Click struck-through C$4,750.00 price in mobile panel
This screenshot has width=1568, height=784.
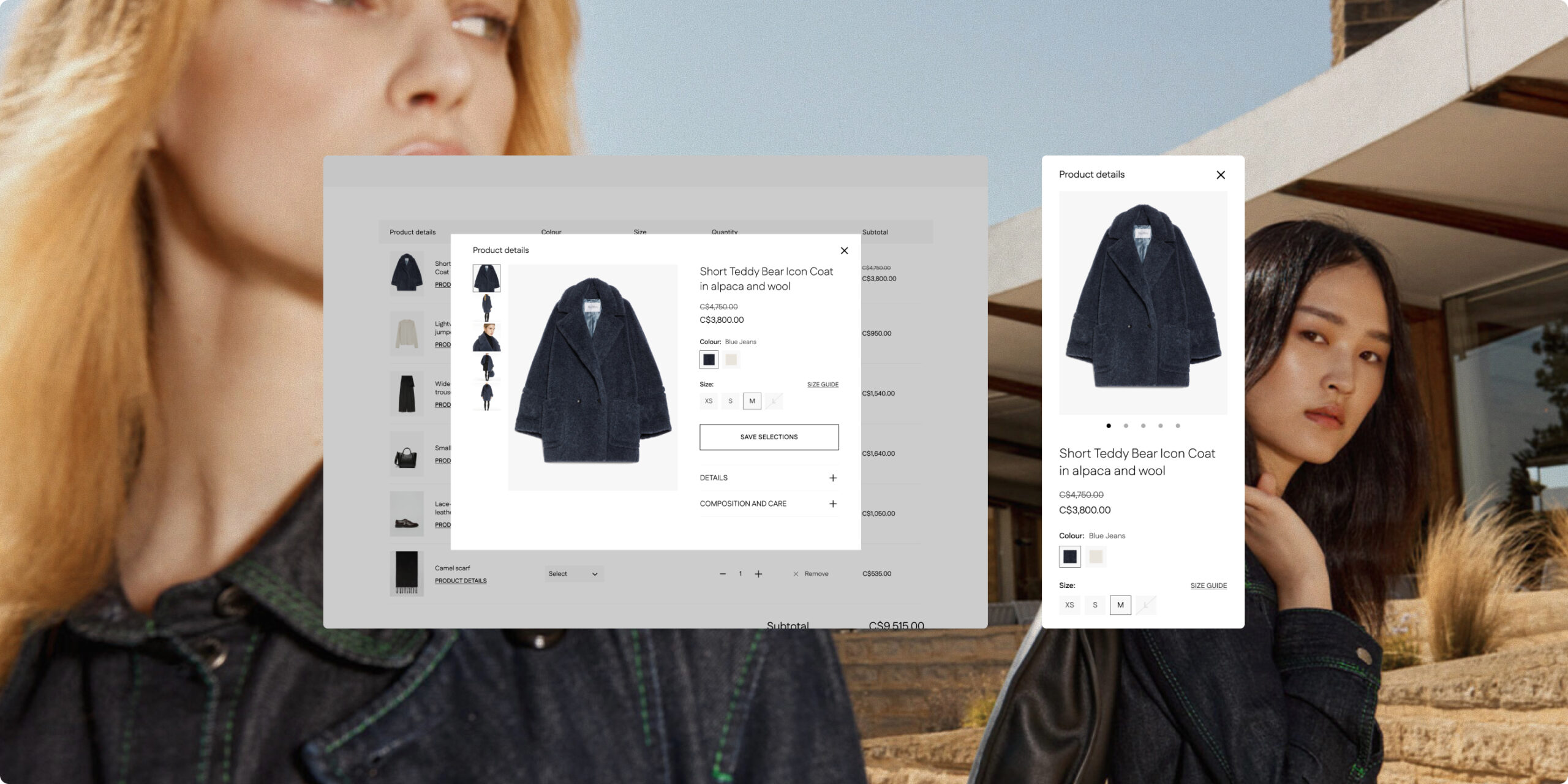1081,495
